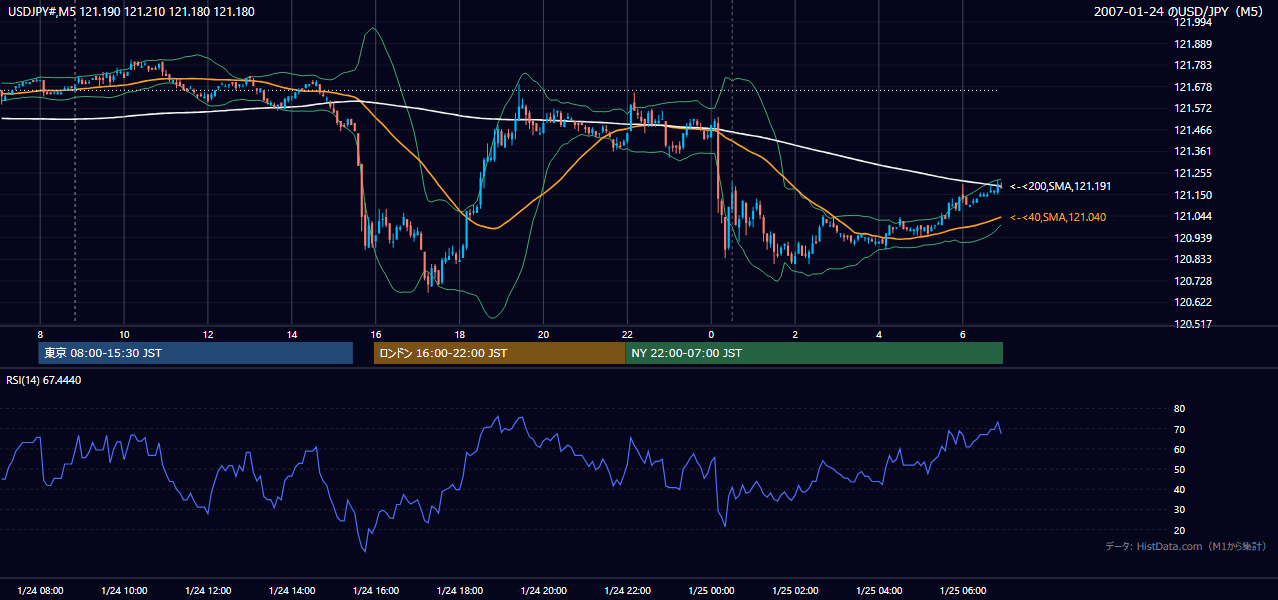1278x600 pixels.
Task: Click the NY 22:00-07:00 JST session bar
Action: coord(814,353)
